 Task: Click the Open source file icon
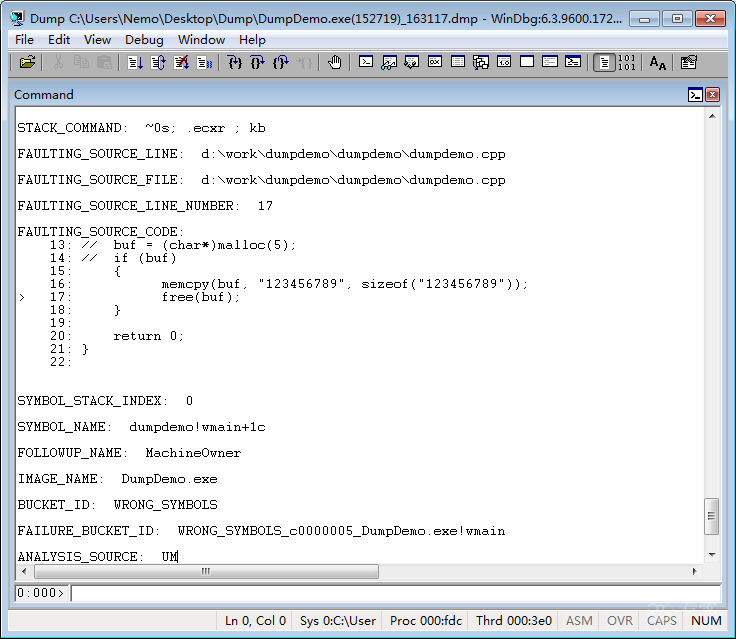27,62
